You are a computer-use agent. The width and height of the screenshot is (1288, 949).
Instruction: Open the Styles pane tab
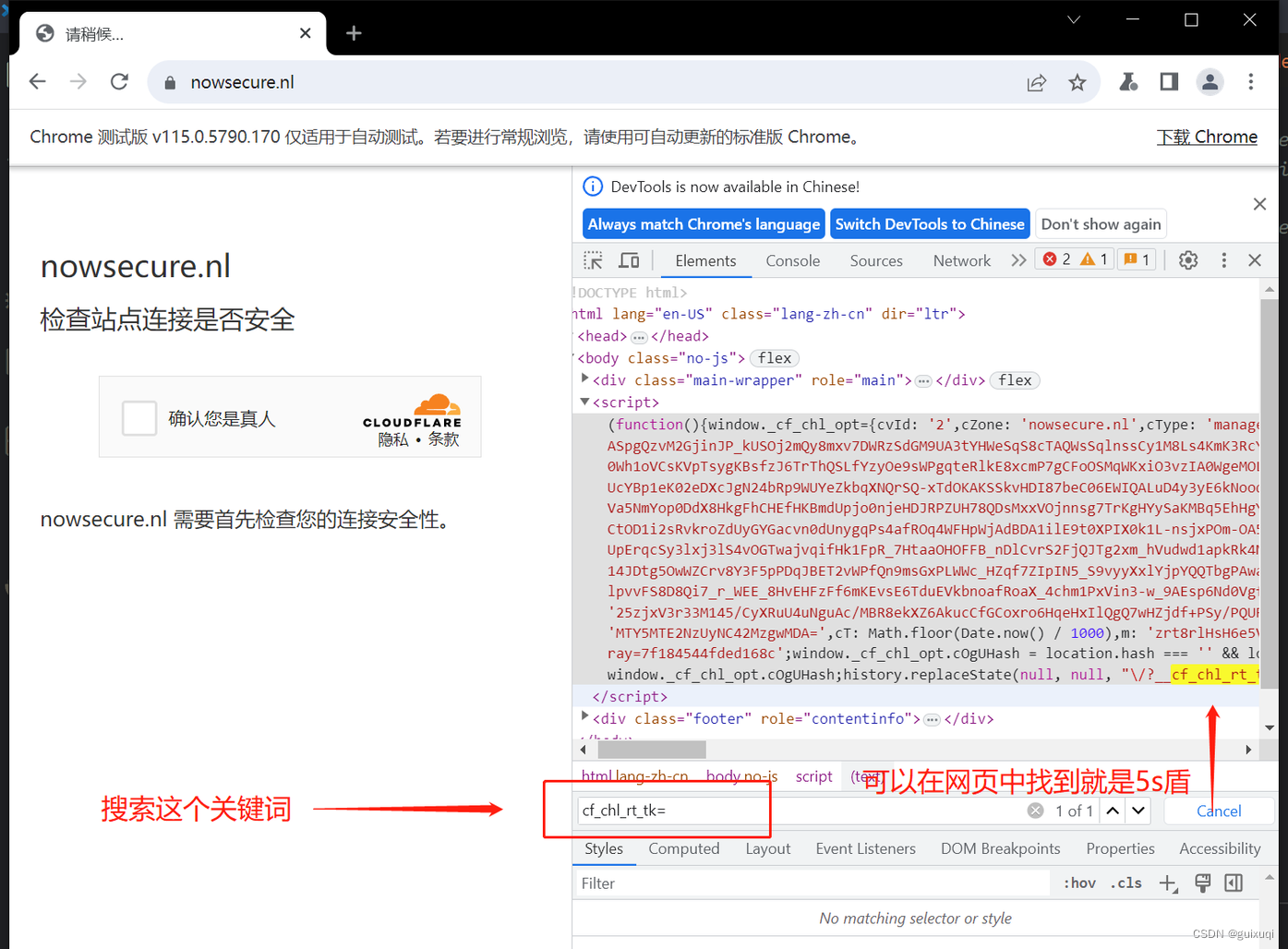tap(604, 848)
